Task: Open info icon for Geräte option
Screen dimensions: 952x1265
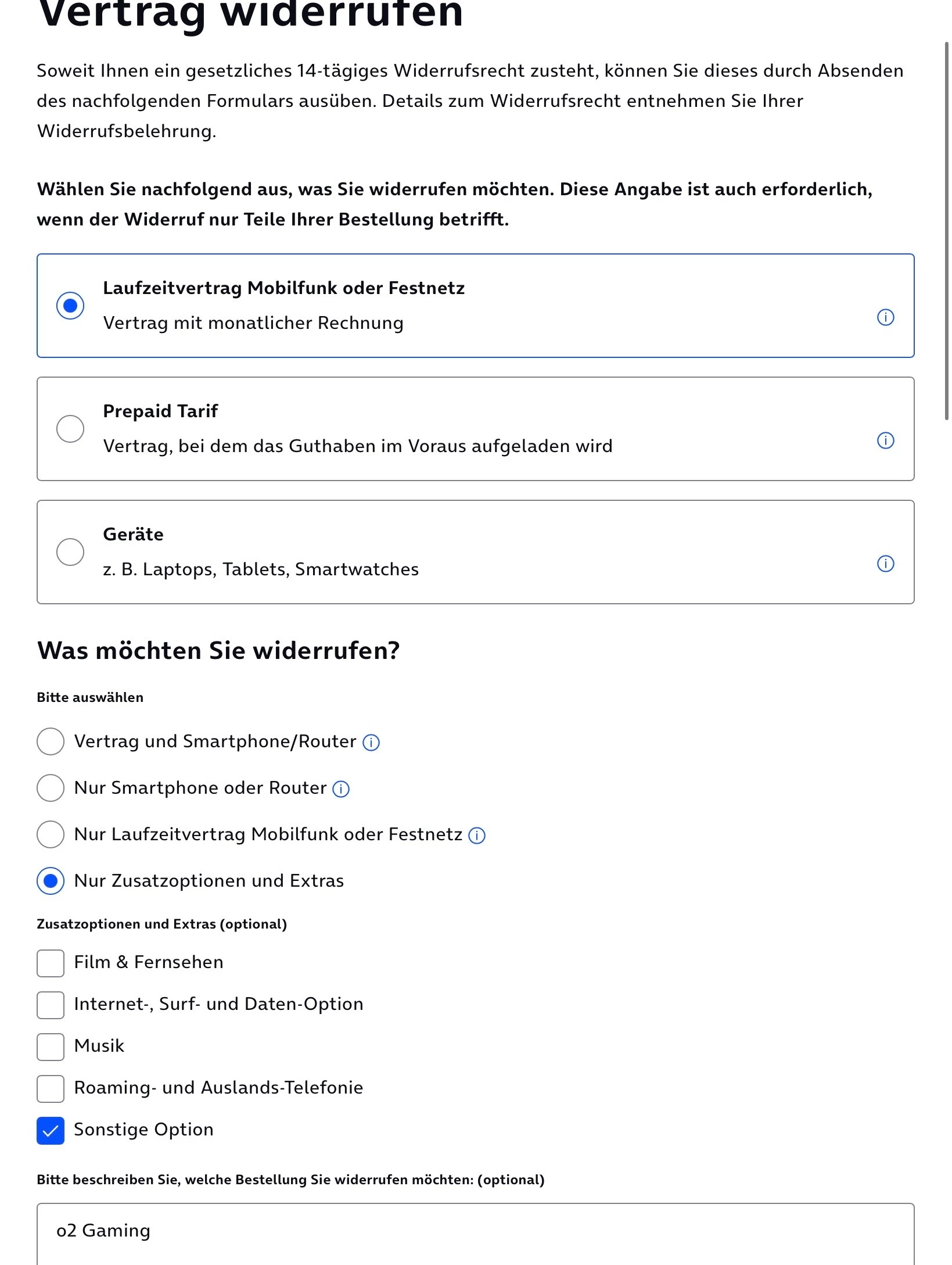Action: point(885,564)
